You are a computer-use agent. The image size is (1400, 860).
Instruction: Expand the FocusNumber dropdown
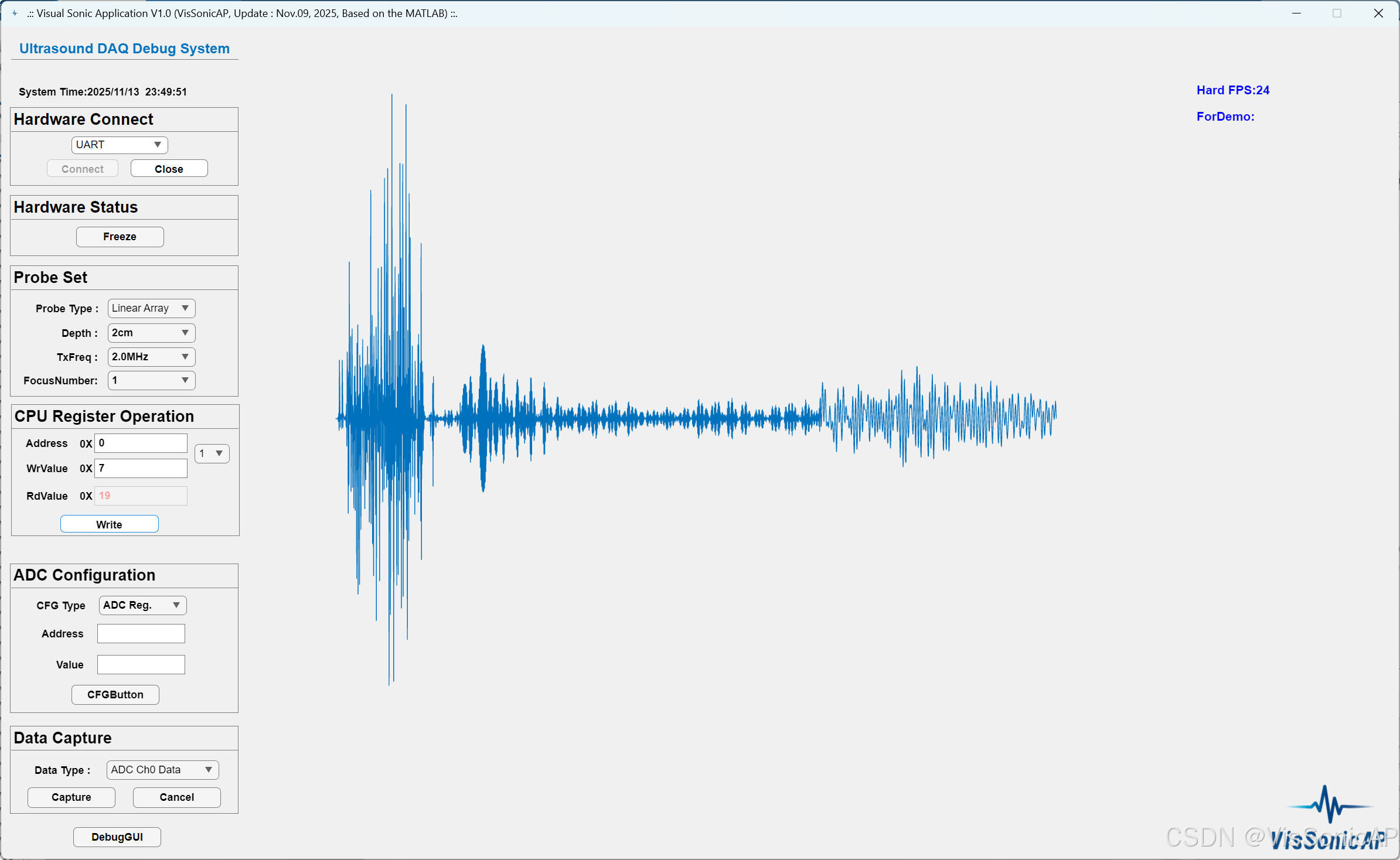click(x=151, y=381)
